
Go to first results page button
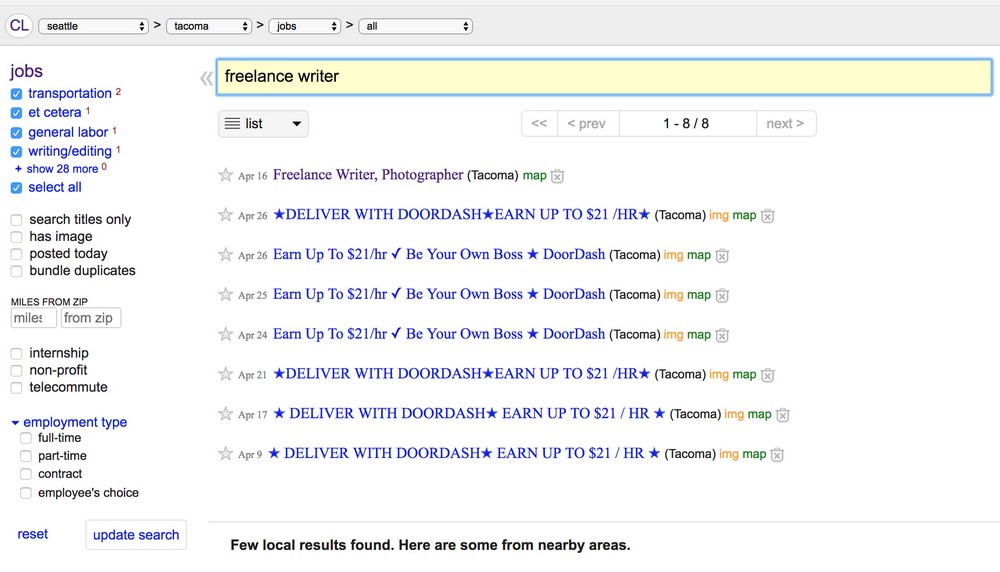[540, 124]
